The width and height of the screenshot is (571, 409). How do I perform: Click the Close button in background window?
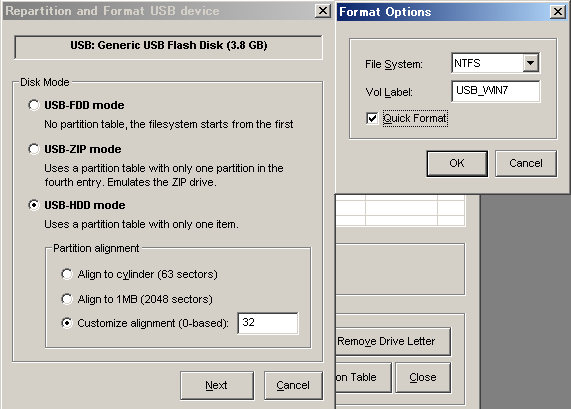coord(423,377)
